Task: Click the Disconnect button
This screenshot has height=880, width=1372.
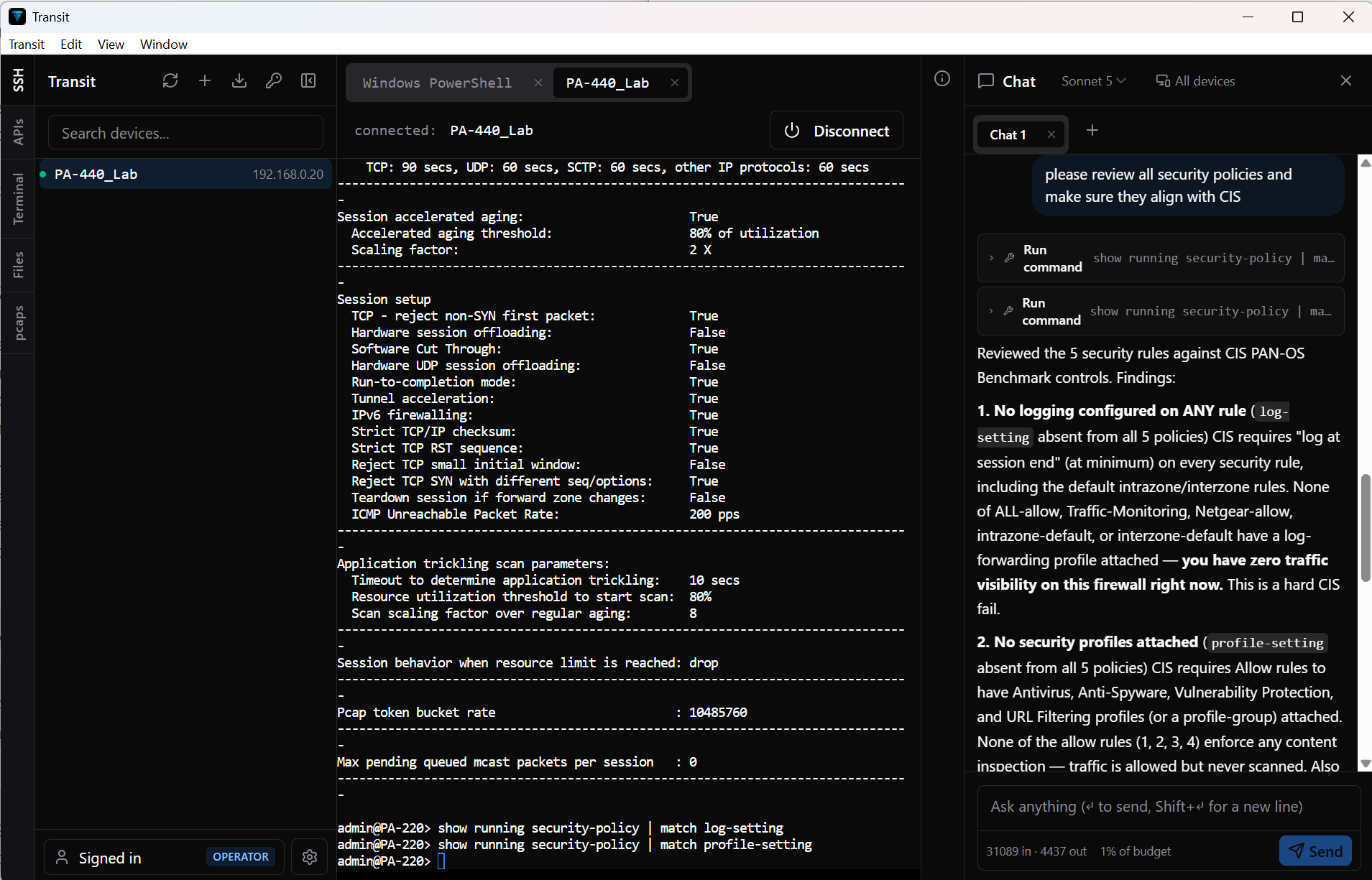Action: coord(837,131)
